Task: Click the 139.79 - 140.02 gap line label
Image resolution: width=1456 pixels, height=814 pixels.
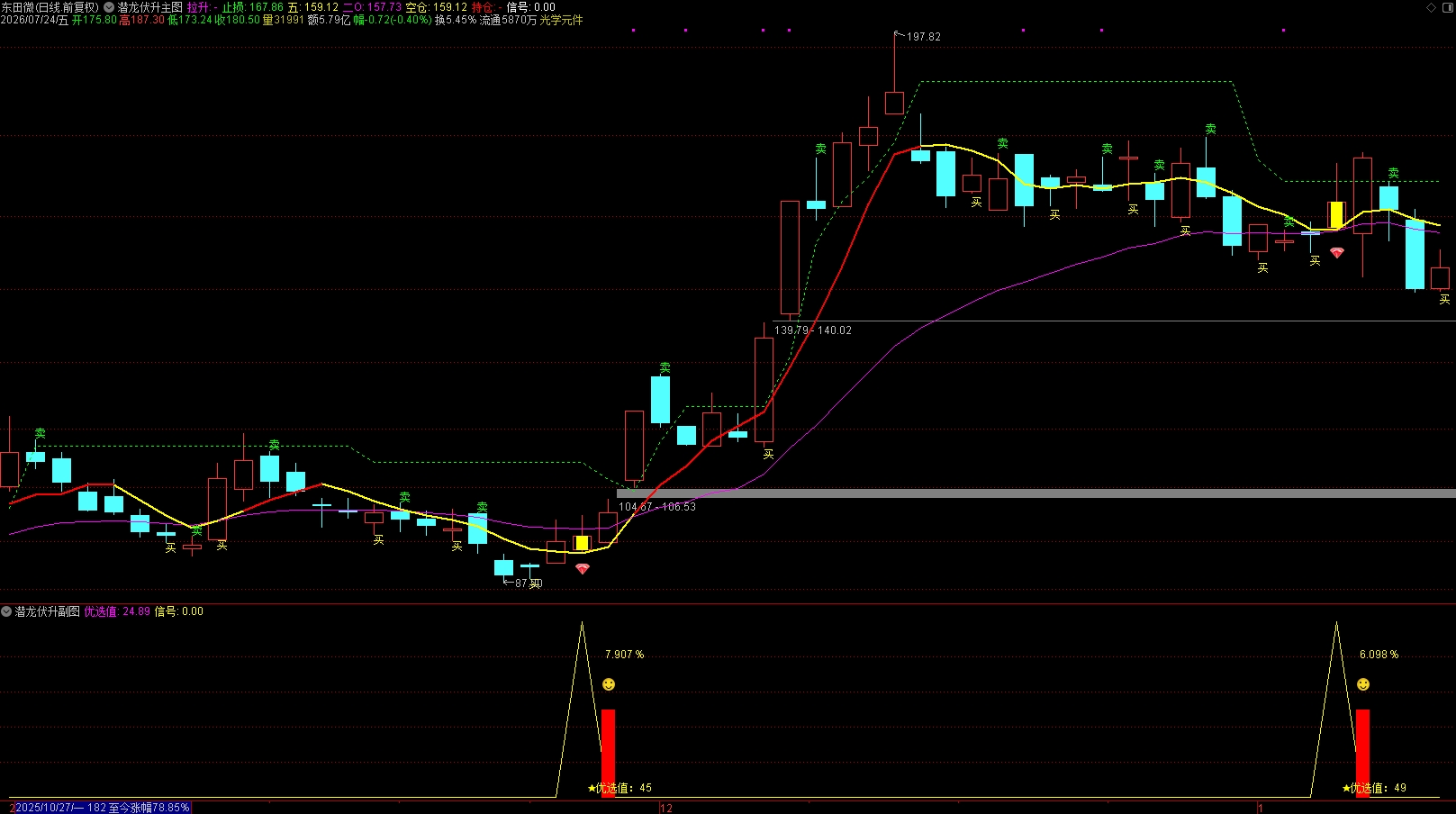Action: (813, 330)
